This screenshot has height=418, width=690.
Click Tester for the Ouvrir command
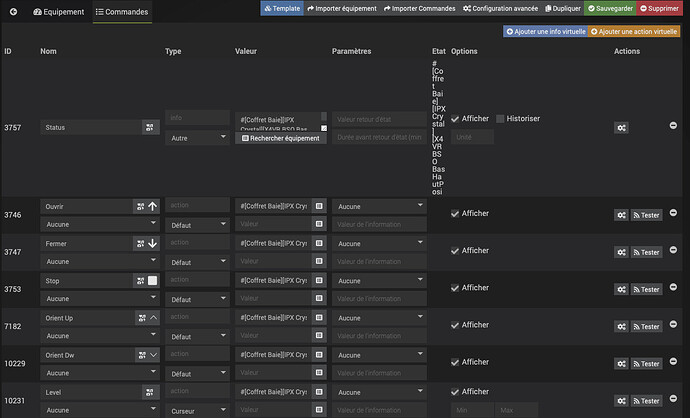click(646, 215)
